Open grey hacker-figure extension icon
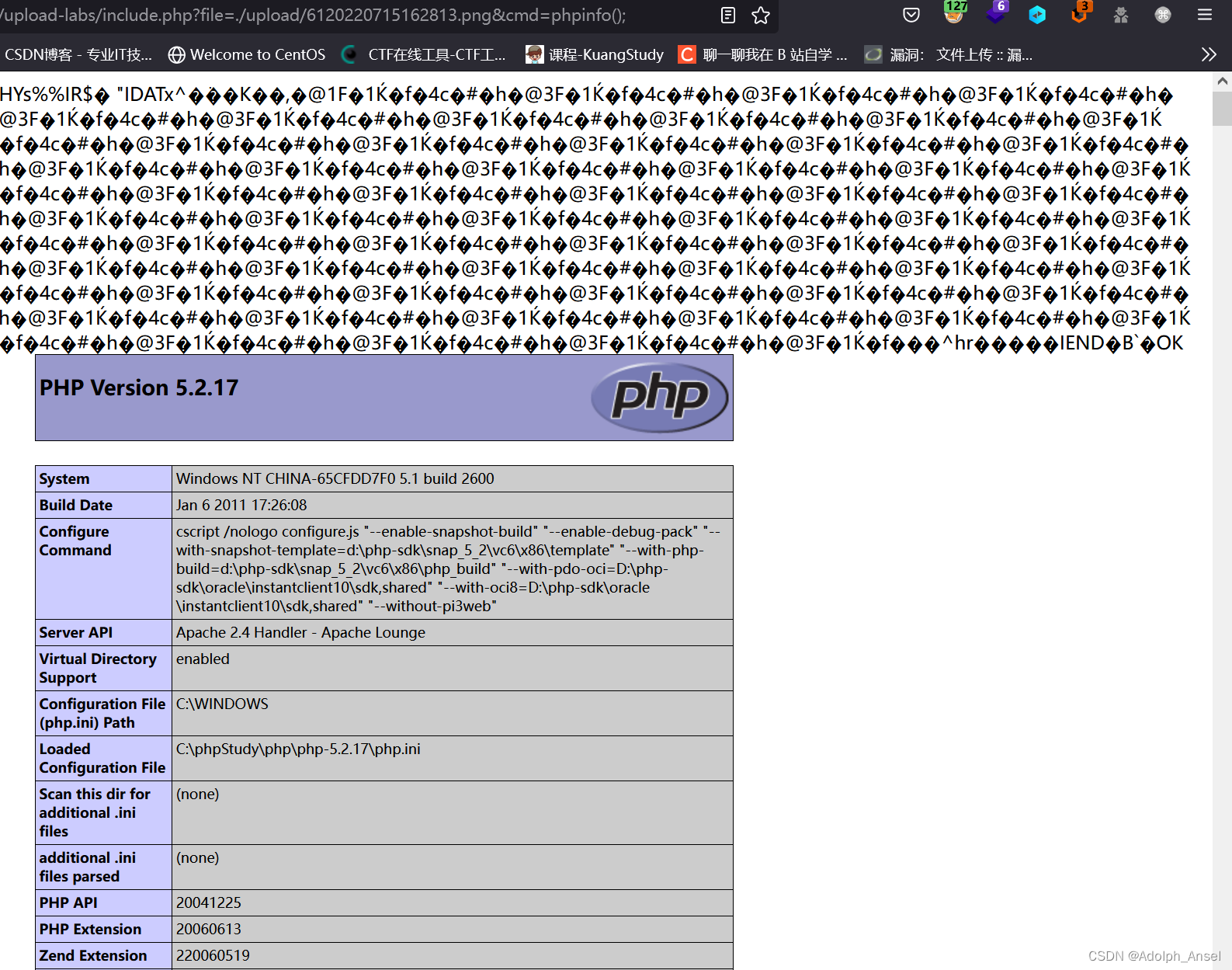Image resolution: width=1232 pixels, height=970 pixels. pyautogui.click(x=1121, y=15)
